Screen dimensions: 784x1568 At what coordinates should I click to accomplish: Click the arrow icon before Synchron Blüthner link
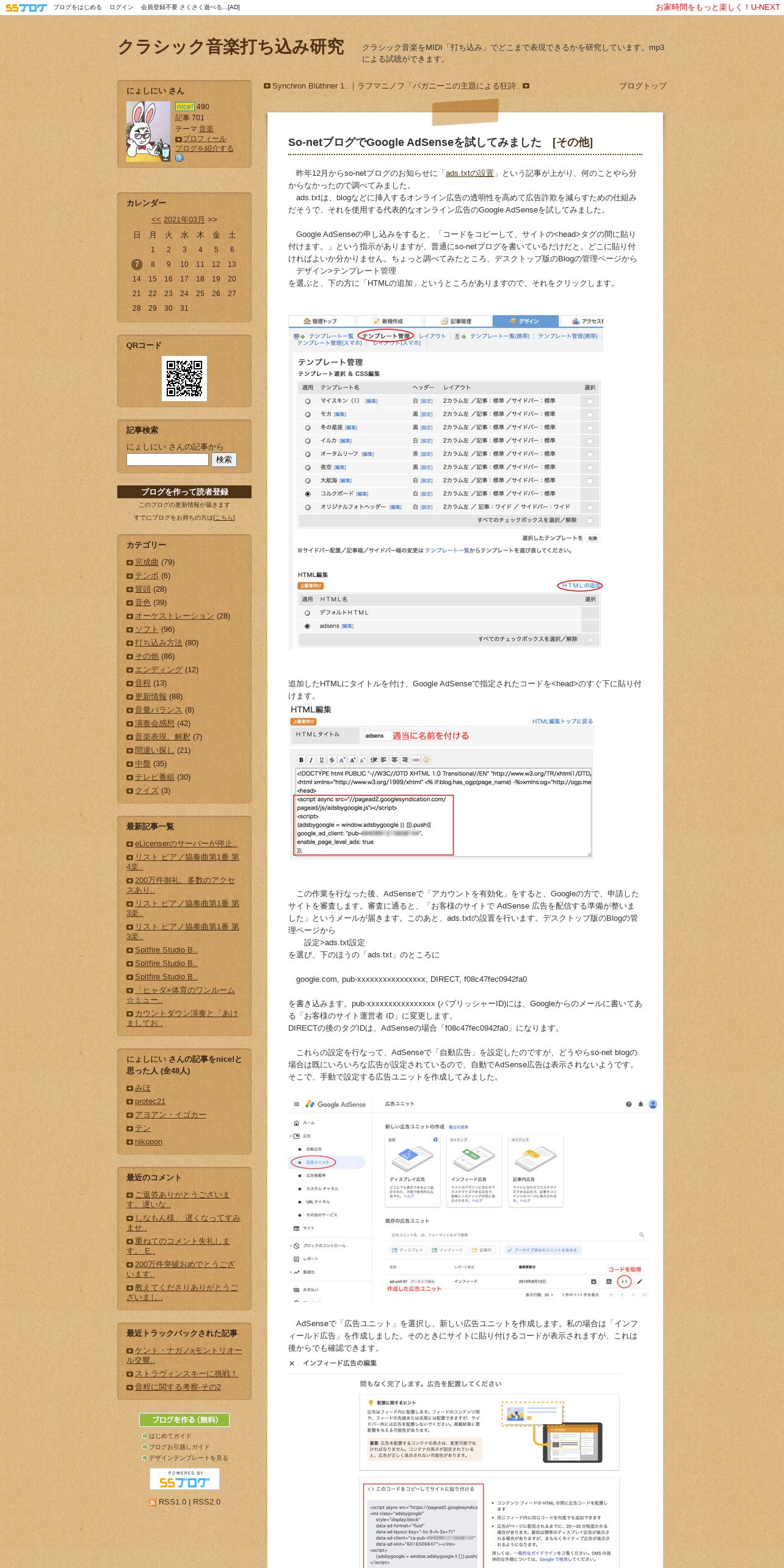coord(267,86)
